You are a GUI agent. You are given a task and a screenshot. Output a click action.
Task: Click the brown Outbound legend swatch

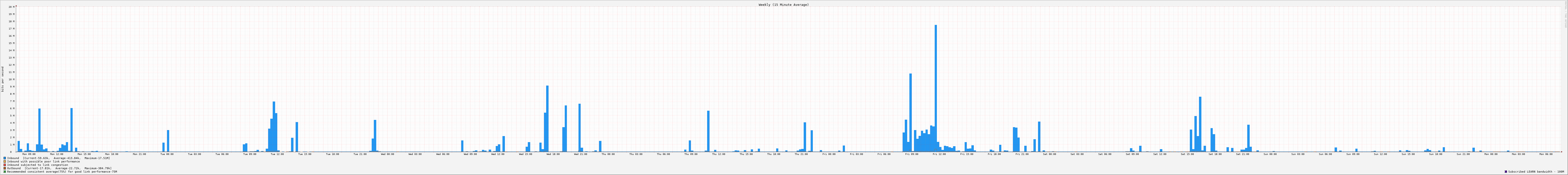5,168
